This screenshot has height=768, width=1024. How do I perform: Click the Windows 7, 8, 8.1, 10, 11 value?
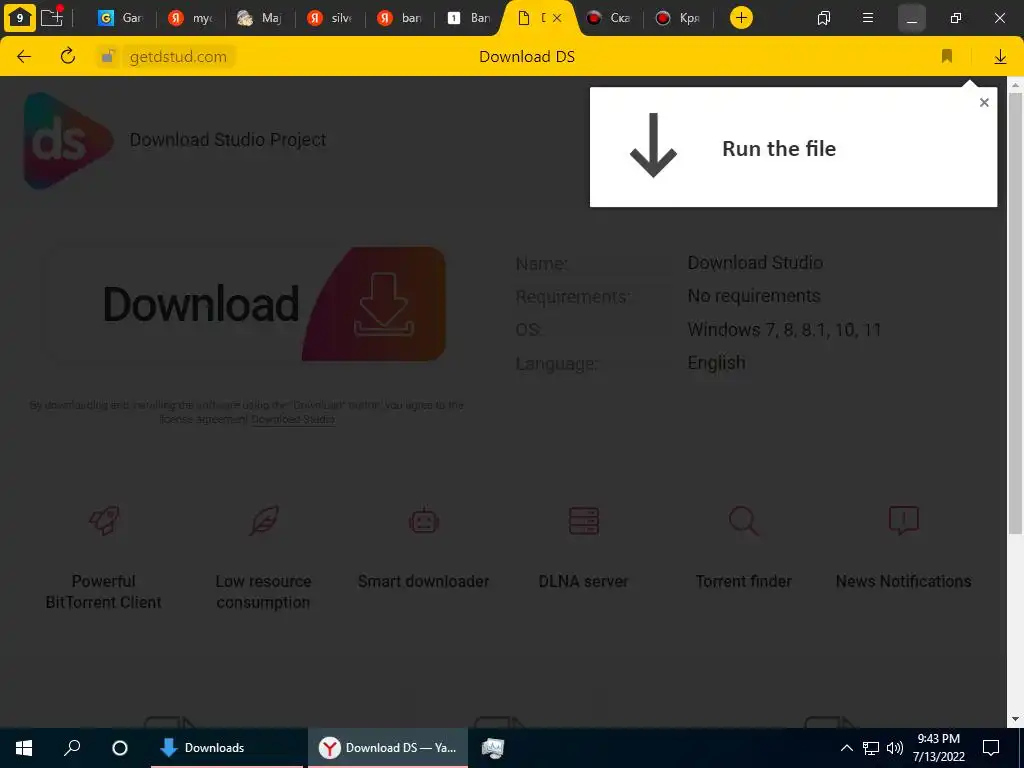(784, 330)
